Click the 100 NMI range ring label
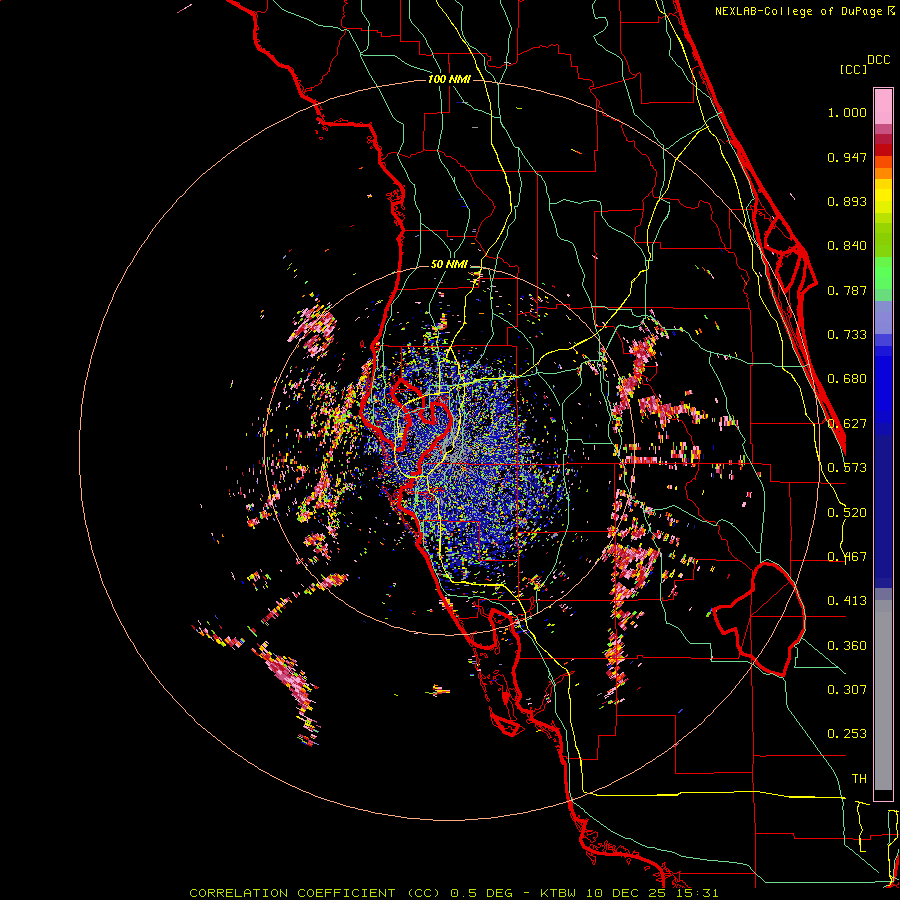The image size is (900, 900). tap(449, 79)
